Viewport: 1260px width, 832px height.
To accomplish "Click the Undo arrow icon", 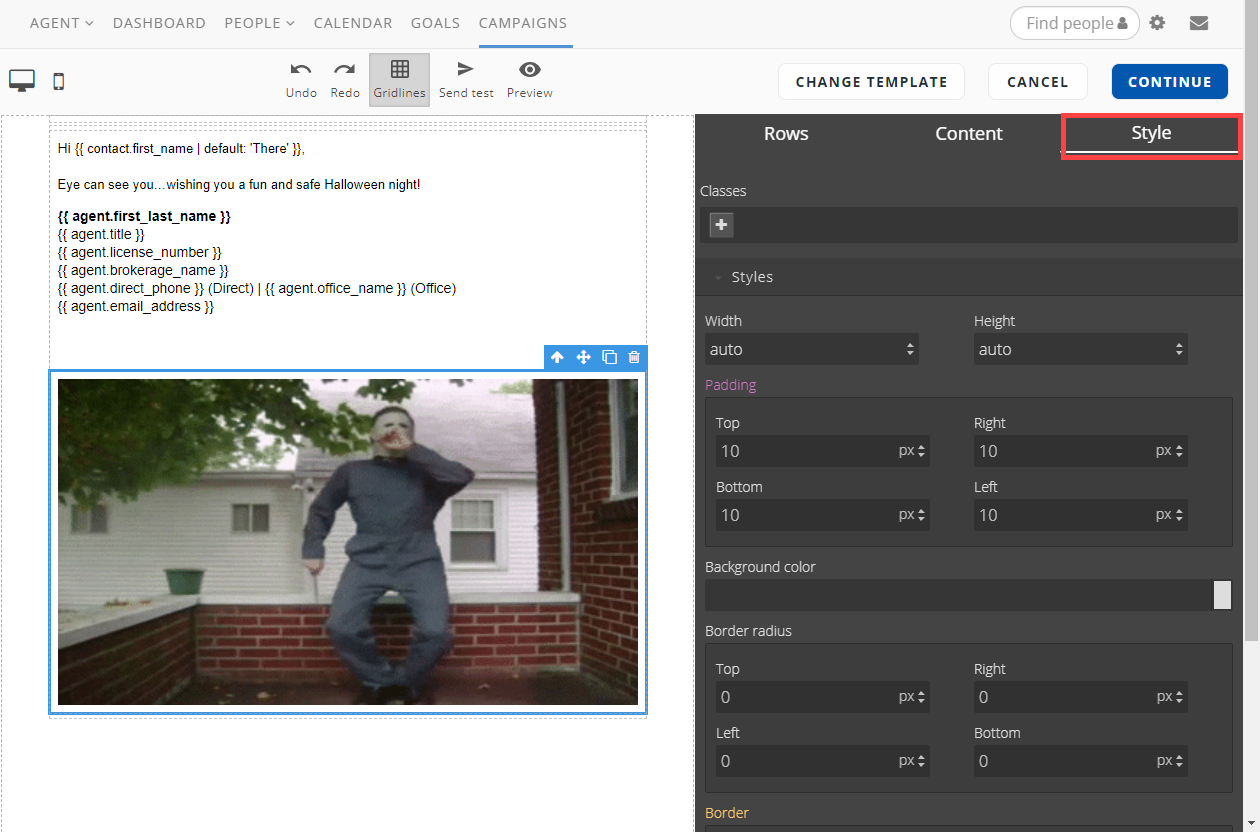I will point(301,70).
